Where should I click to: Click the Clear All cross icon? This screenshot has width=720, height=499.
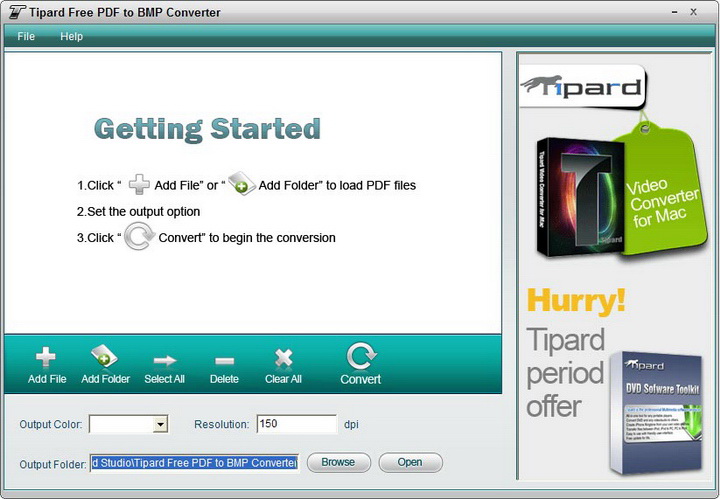click(x=283, y=358)
